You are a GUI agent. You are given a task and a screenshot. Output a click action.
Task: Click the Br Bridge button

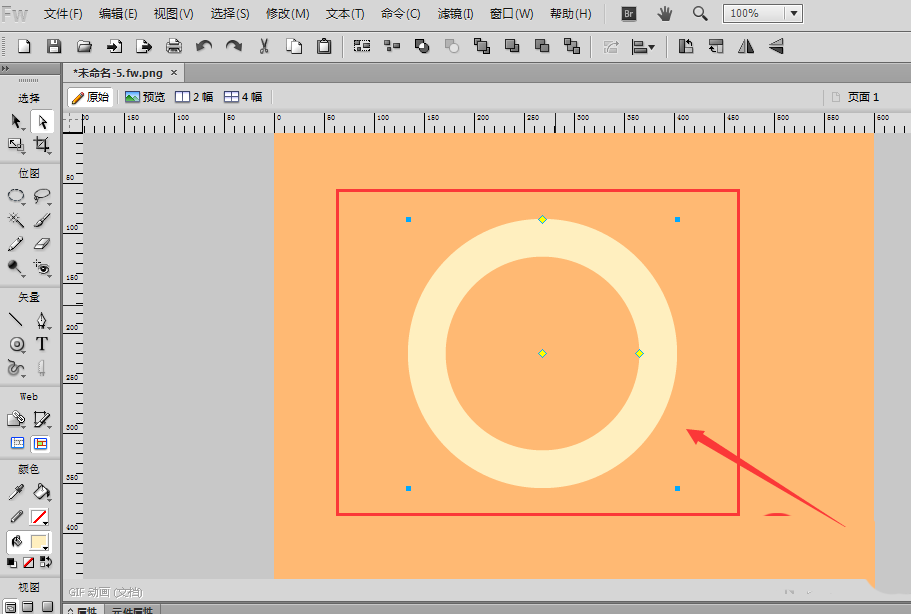[628, 14]
